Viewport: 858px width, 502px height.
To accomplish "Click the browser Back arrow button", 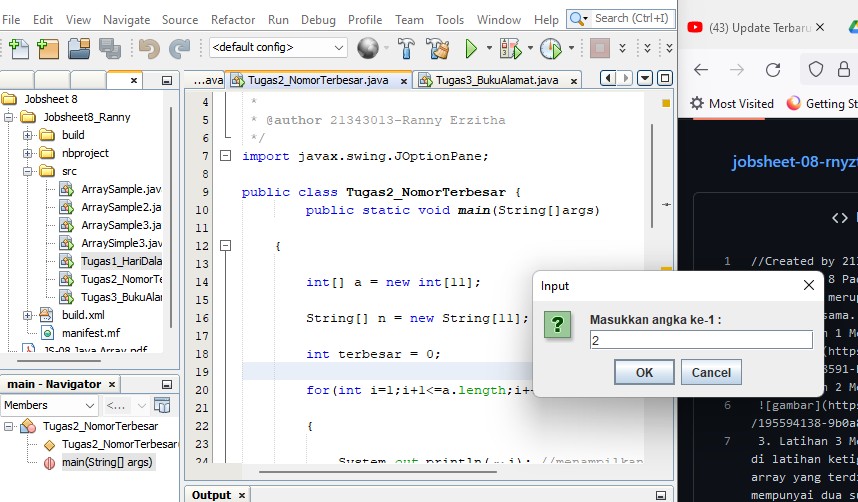I will pos(700,70).
